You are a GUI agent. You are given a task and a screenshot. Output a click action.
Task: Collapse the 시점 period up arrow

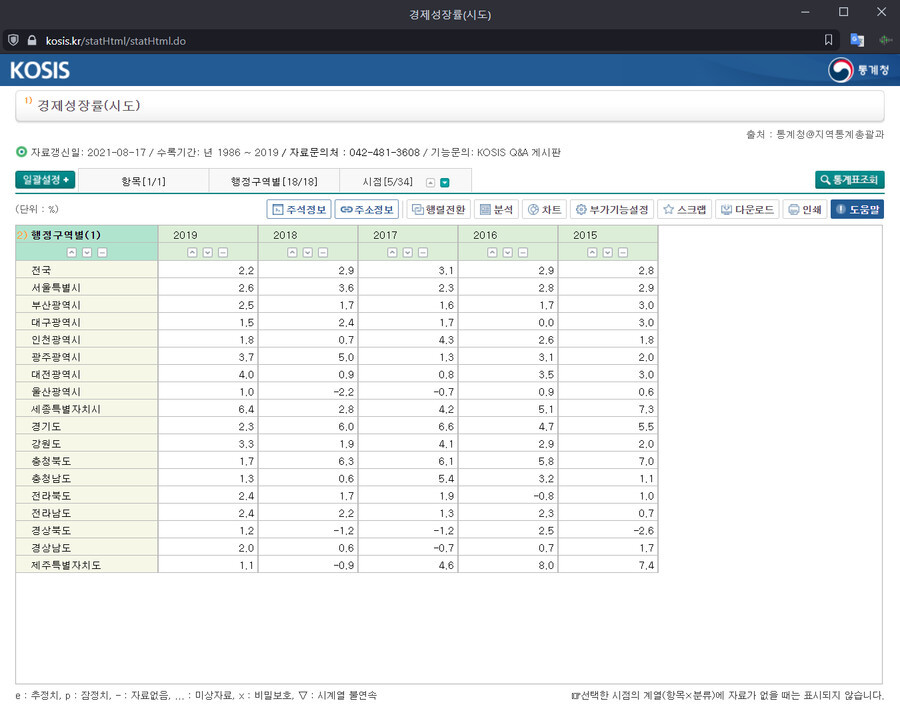point(430,183)
